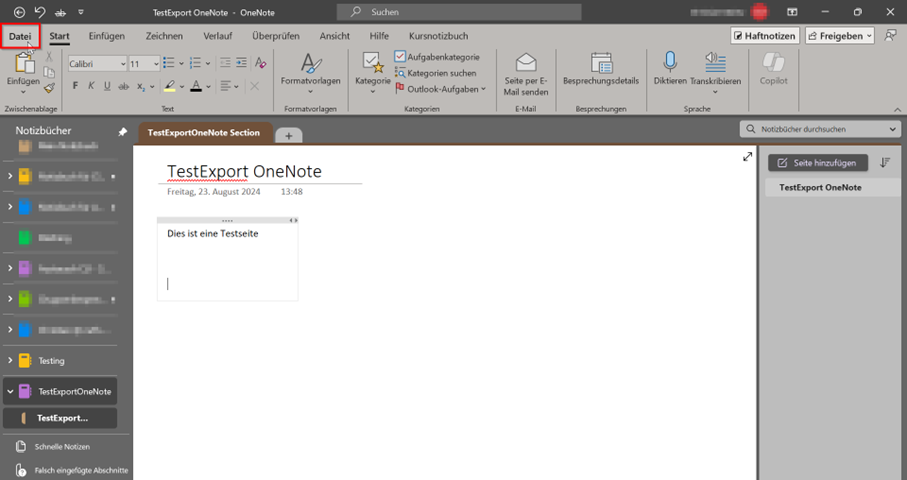Switch to the Ansicht ribbon tab
The width and height of the screenshot is (907, 480).
[334, 36]
